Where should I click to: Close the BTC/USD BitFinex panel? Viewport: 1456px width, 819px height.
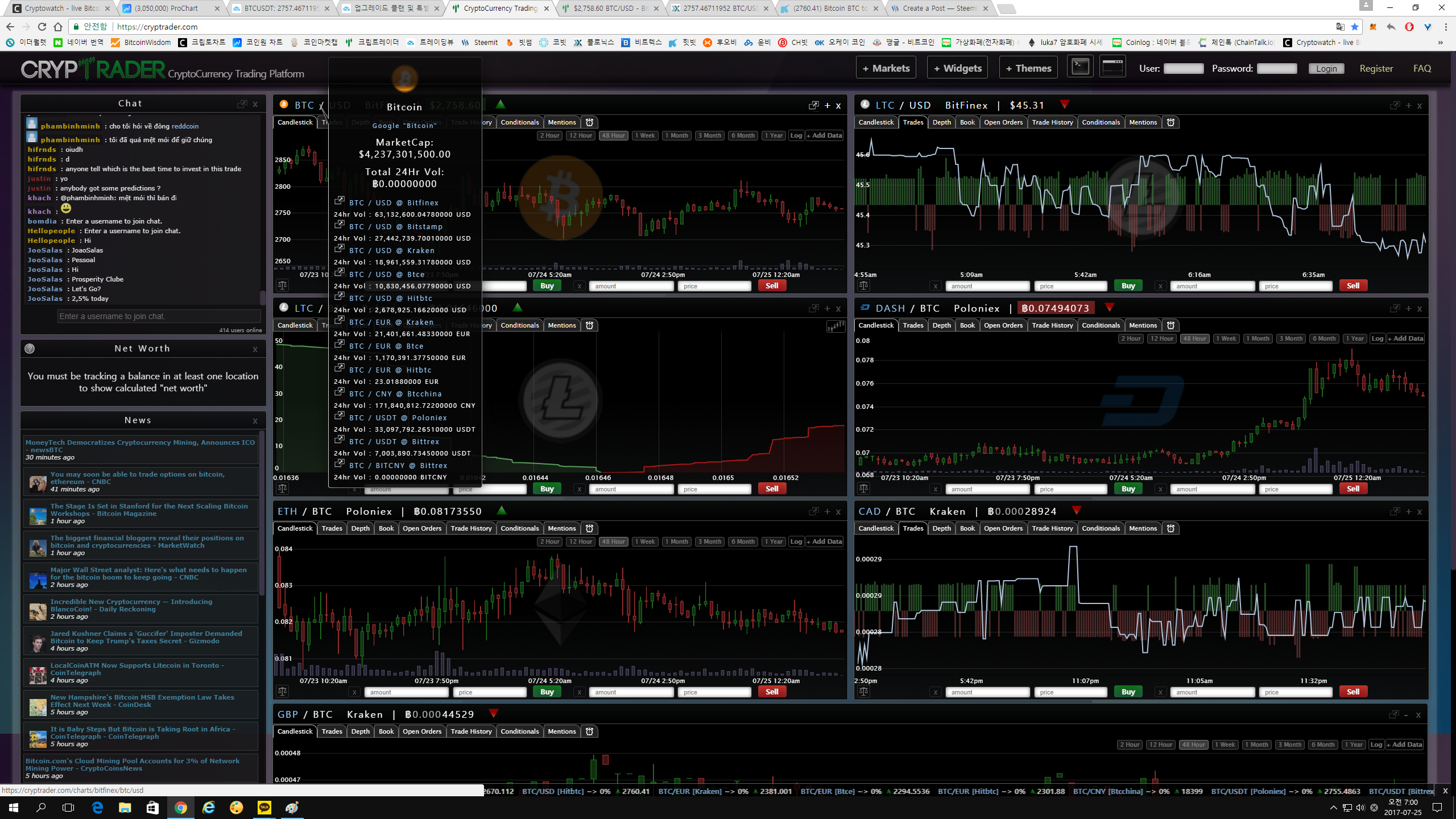pos(838,106)
